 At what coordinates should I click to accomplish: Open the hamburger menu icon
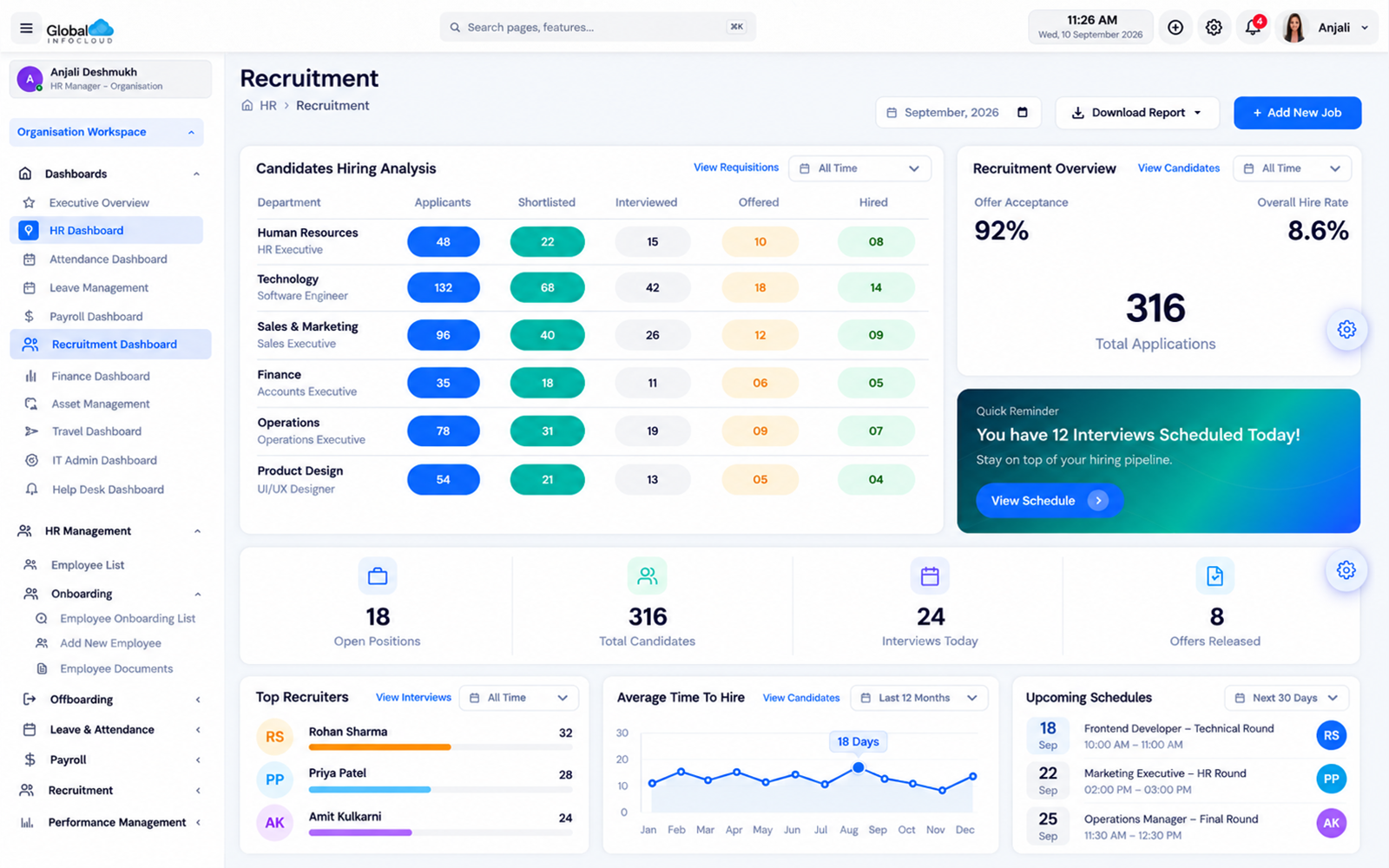coord(26,28)
